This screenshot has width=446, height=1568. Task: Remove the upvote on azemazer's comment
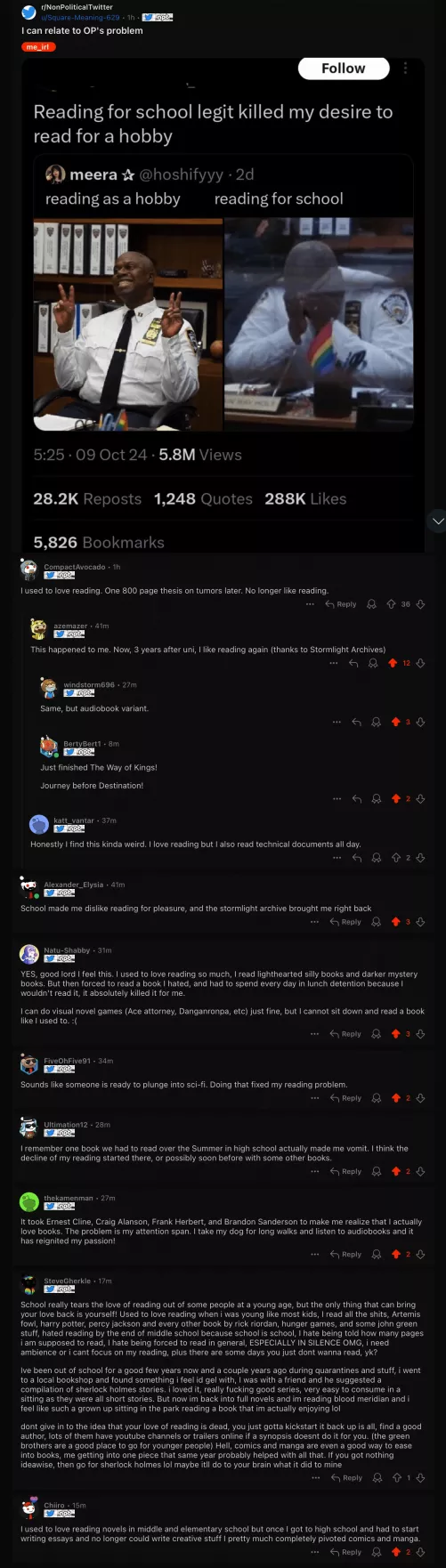pos(393,663)
